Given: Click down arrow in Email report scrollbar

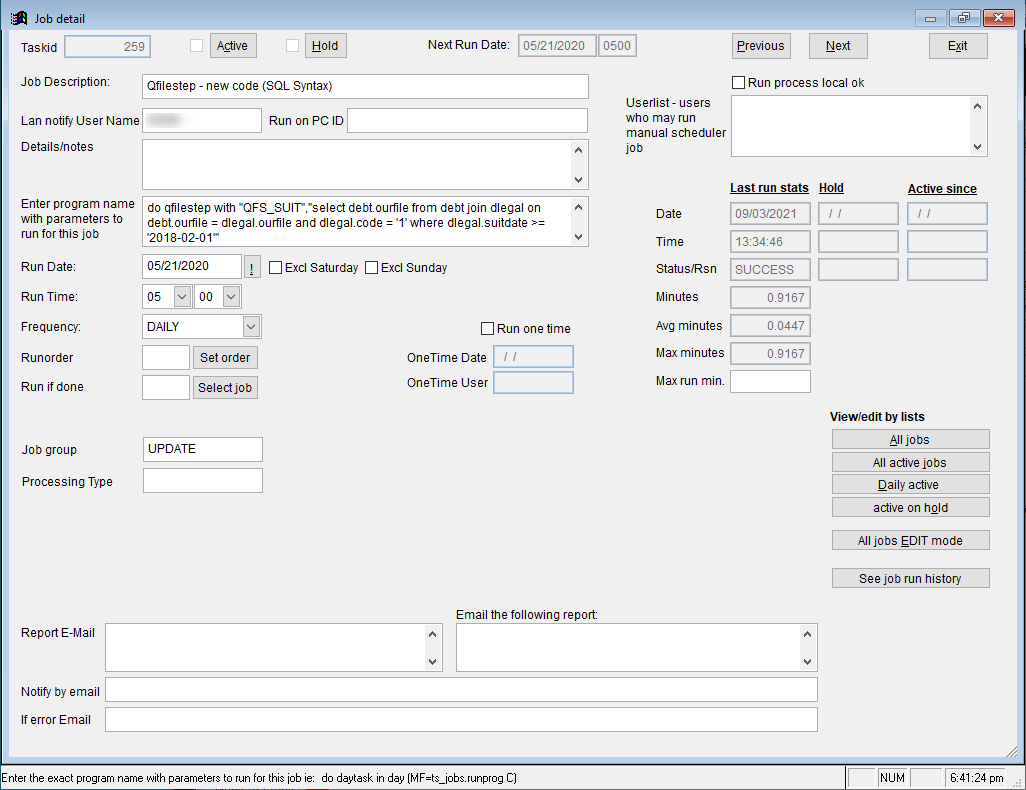Looking at the screenshot, I should pyautogui.click(x=807, y=662).
